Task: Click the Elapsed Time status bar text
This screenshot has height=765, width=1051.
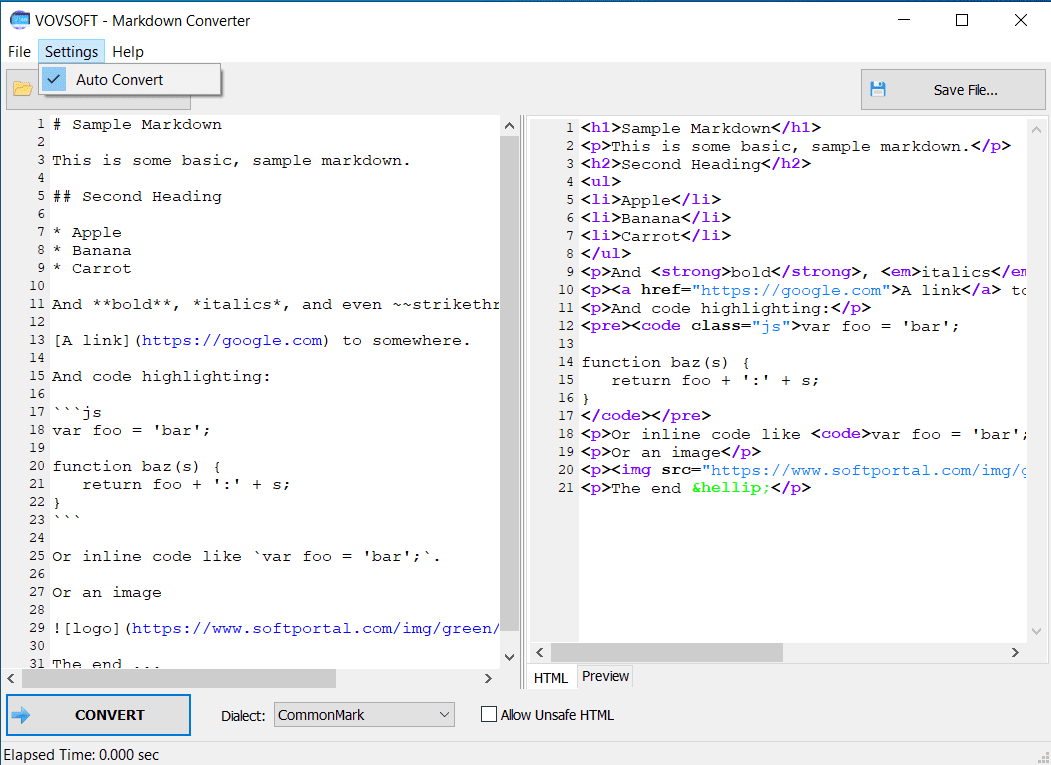Action: 81,755
